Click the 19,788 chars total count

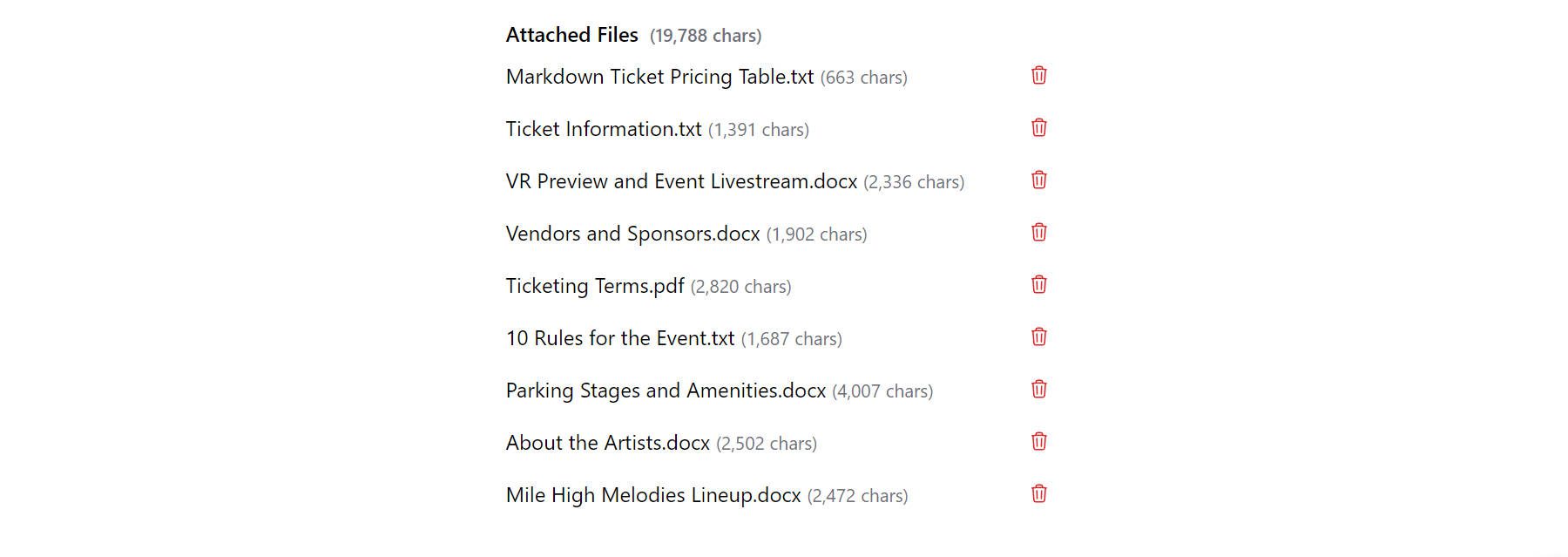coord(706,36)
